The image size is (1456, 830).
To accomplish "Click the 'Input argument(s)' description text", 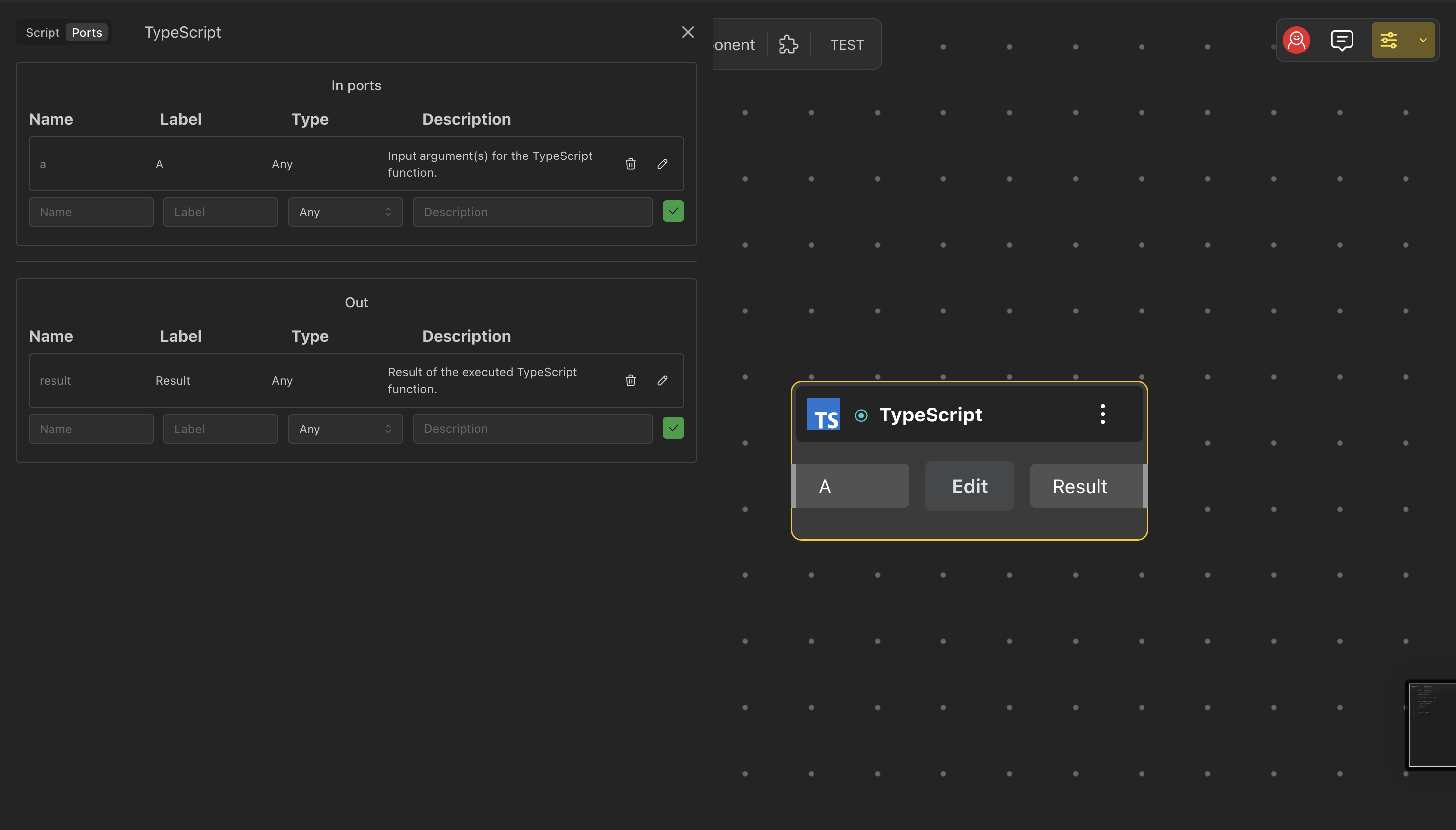I will tap(490, 164).
